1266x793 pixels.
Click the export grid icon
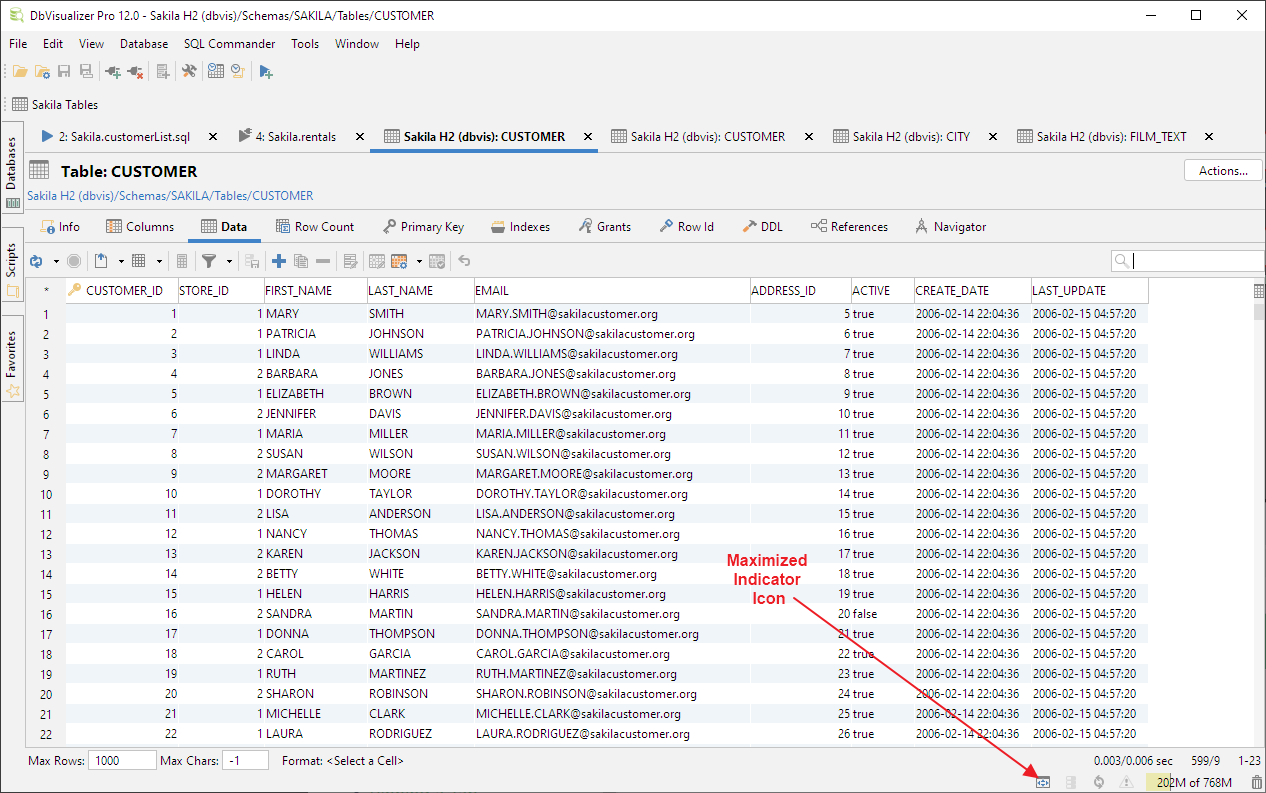tap(100, 261)
